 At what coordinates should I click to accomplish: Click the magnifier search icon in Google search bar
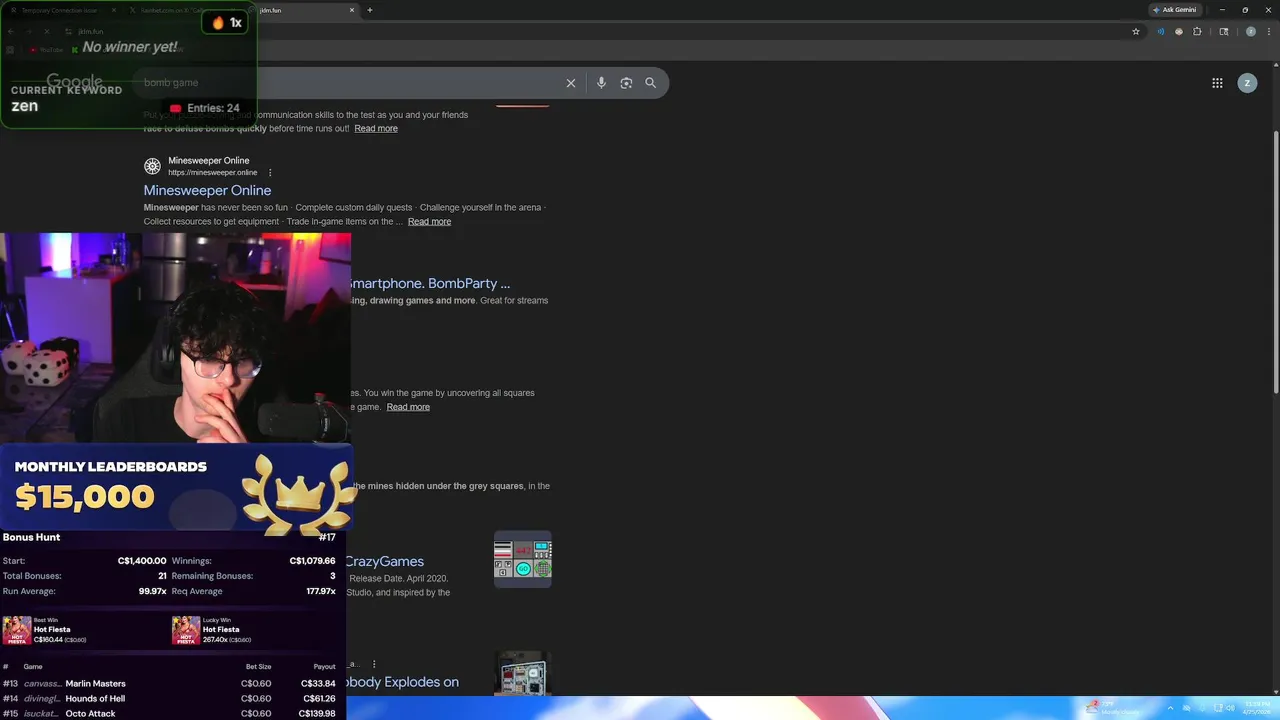coord(651,83)
